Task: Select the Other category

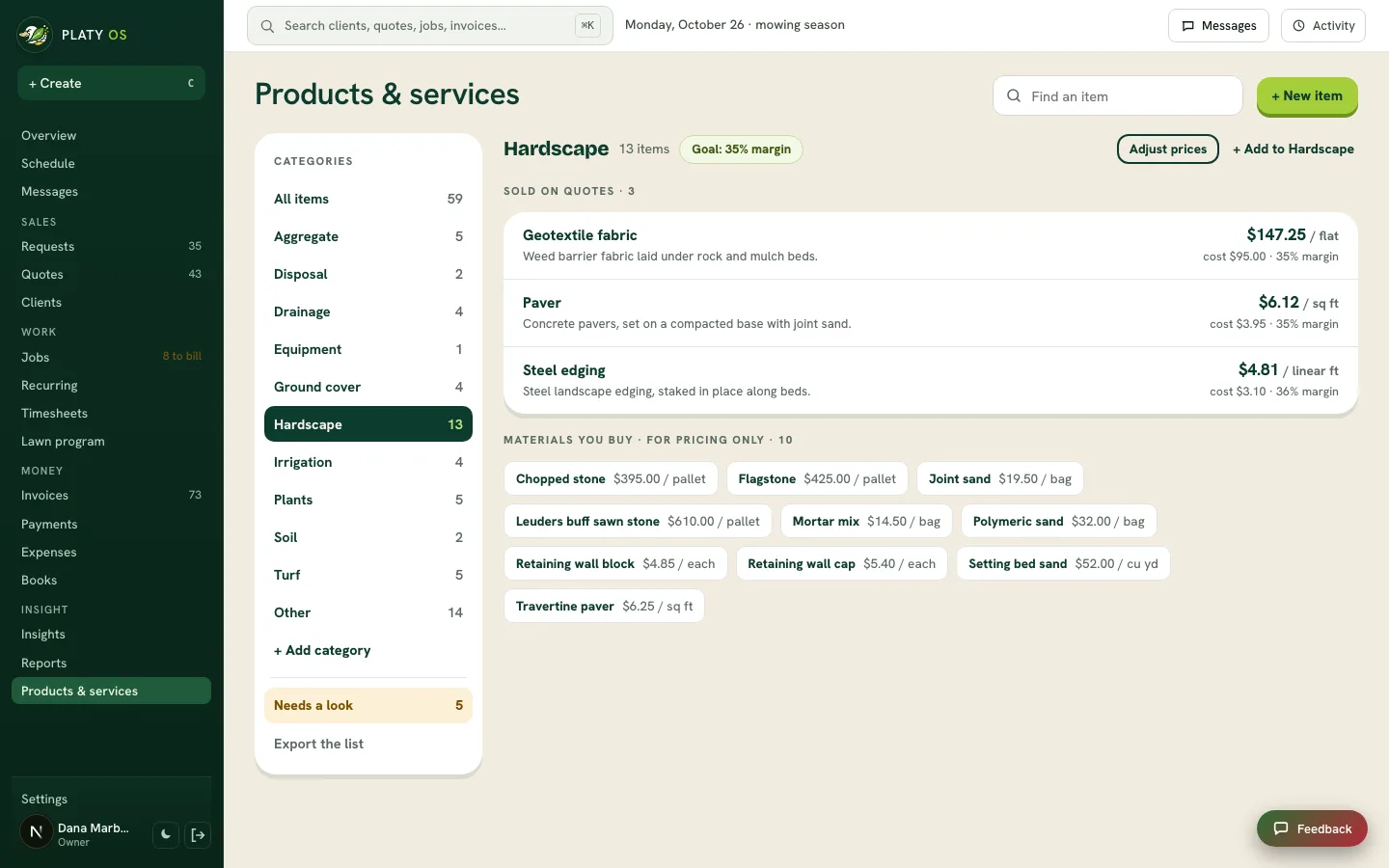Action: (x=368, y=612)
